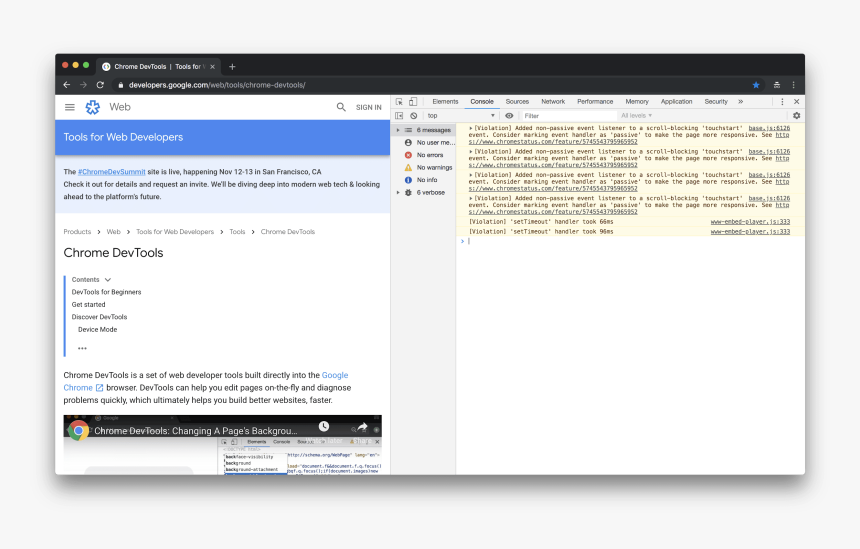Switch to the Sources tab
This screenshot has height=549, width=860.
point(517,101)
